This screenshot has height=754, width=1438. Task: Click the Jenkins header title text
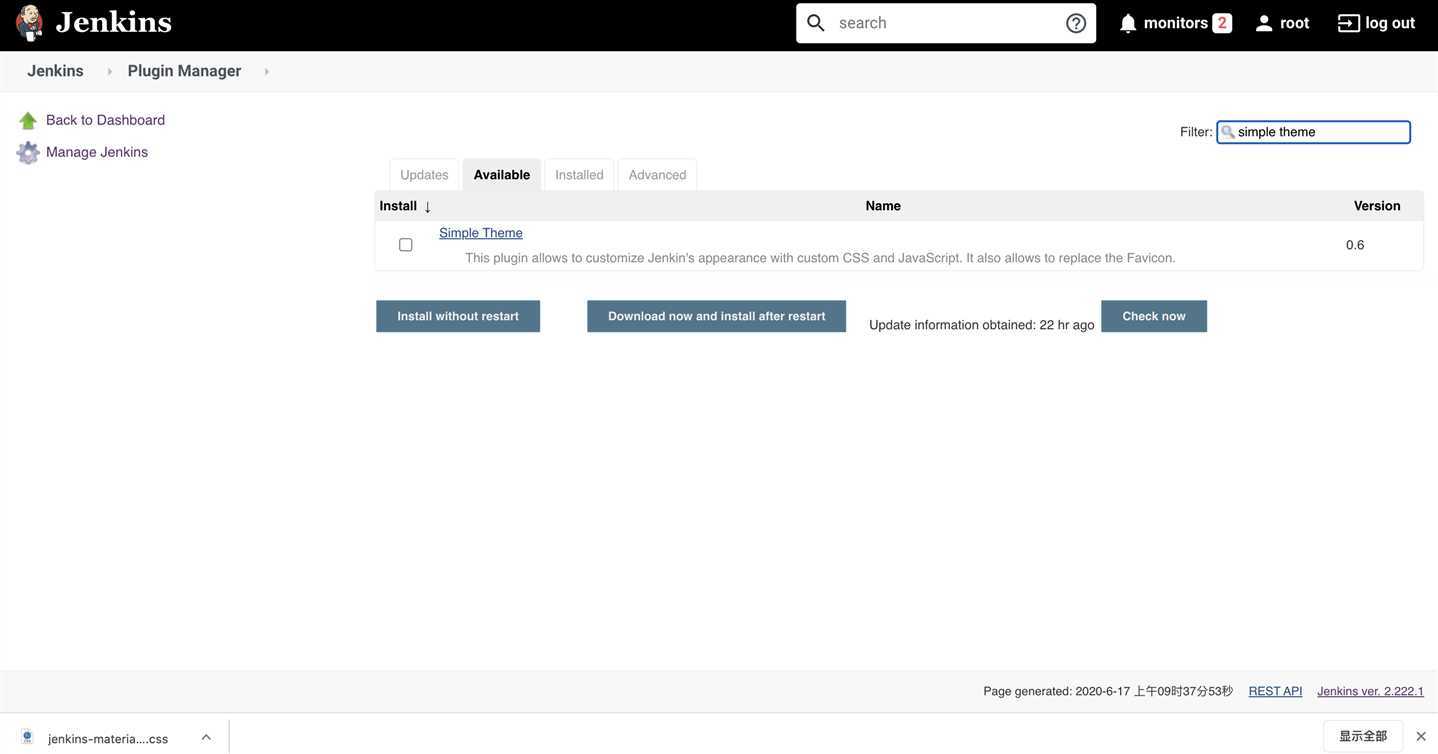pos(114,22)
